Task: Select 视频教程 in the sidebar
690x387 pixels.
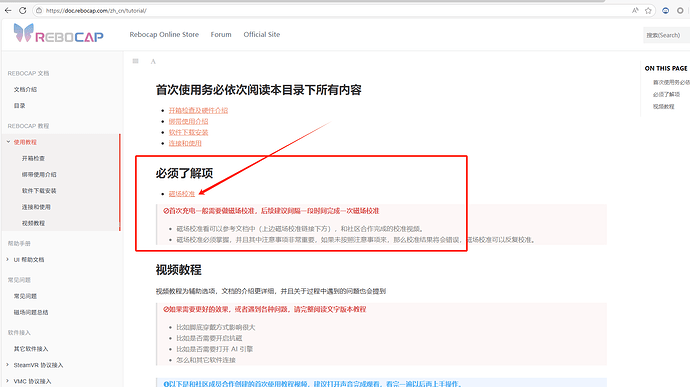Action: tap(33, 223)
